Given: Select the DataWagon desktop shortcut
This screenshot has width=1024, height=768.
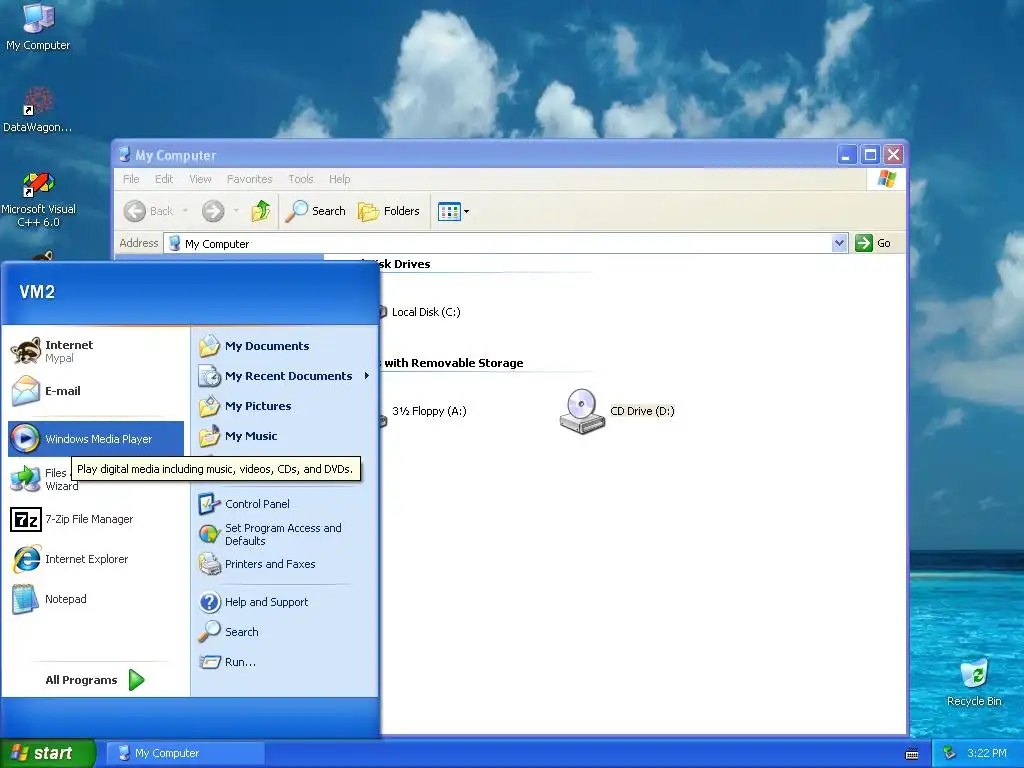Looking at the screenshot, I should pos(37,110).
